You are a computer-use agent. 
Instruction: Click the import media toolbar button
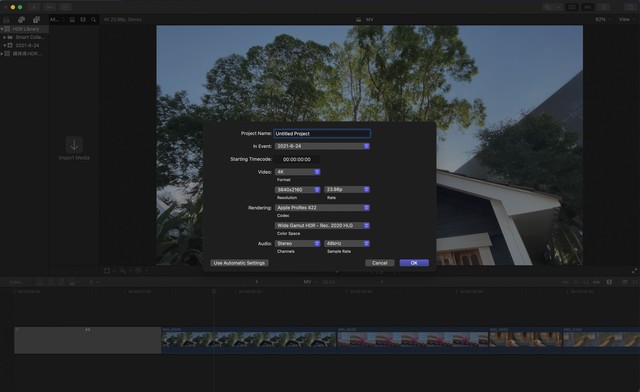[34, 7]
